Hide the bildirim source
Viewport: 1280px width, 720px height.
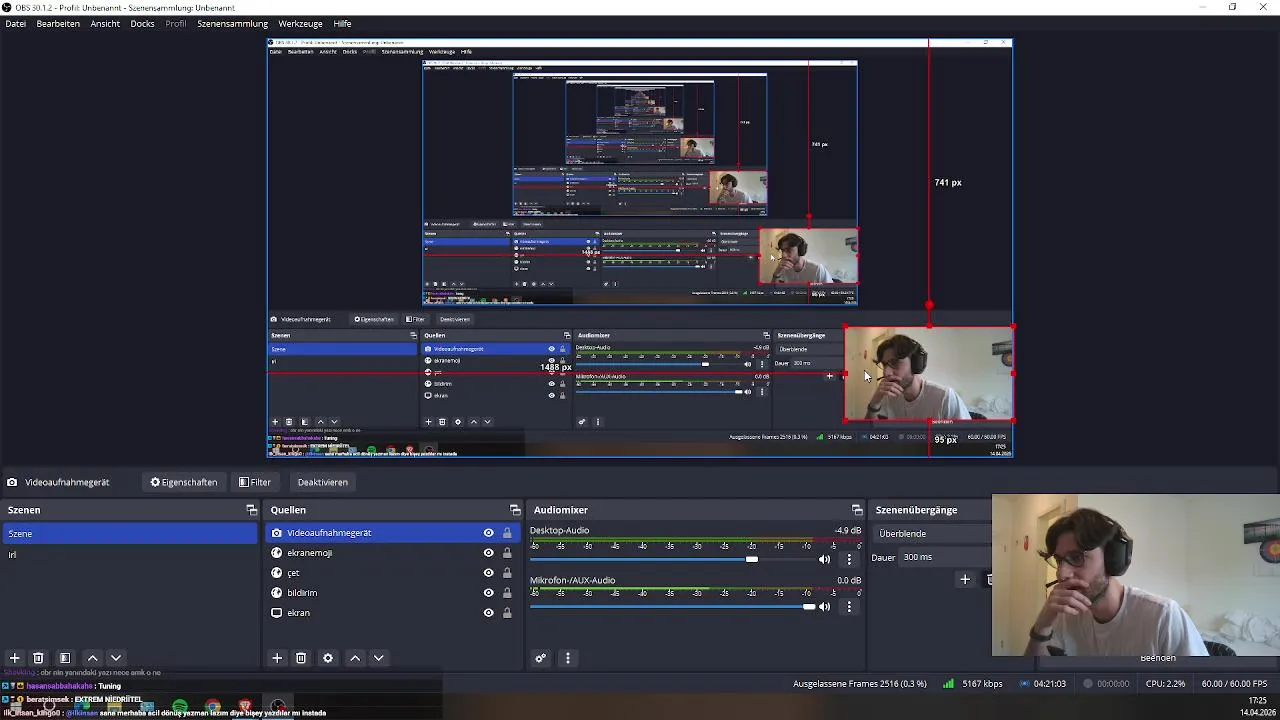point(488,593)
